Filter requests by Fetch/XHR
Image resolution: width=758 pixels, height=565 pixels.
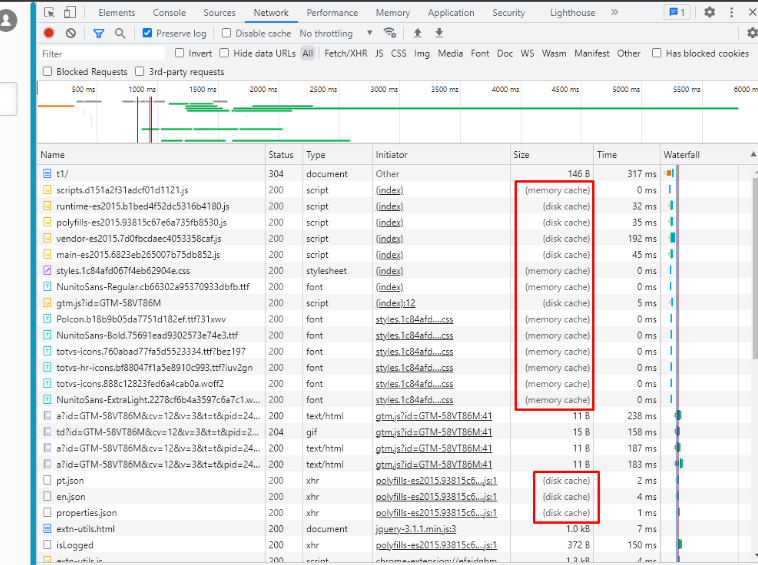[x=346, y=53]
